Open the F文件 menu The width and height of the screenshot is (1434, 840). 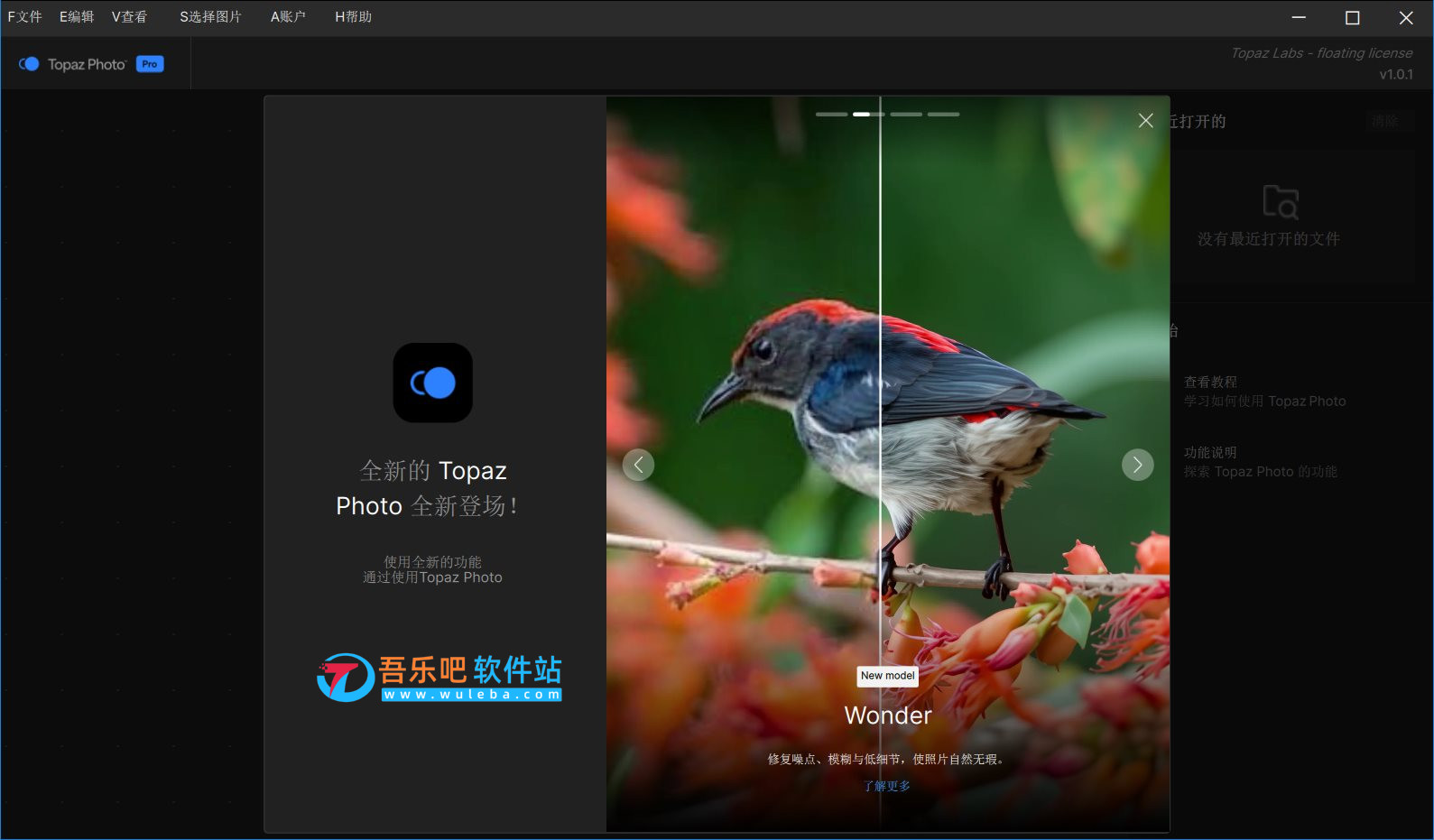point(24,17)
